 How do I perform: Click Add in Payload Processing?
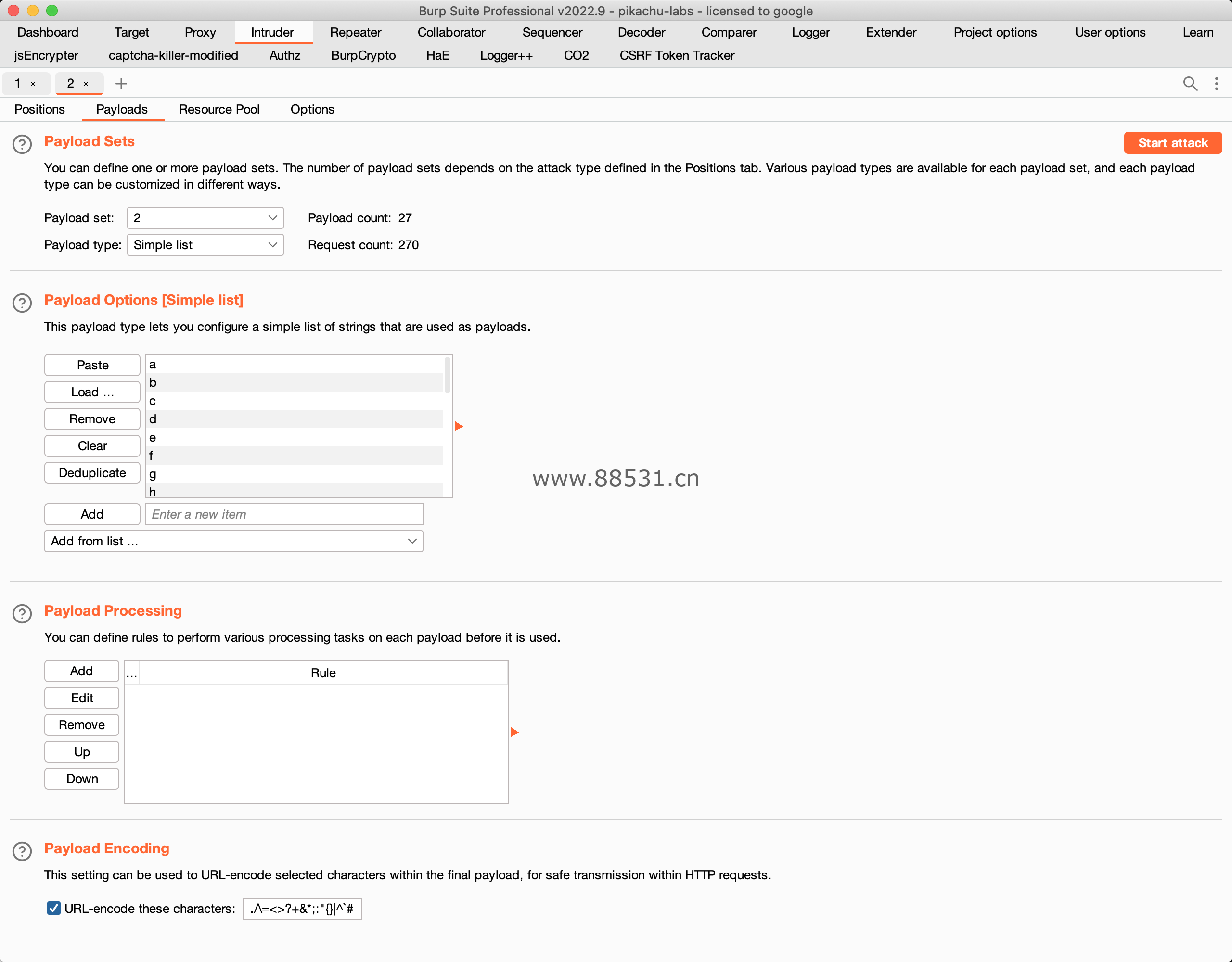pyautogui.click(x=82, y=671)
